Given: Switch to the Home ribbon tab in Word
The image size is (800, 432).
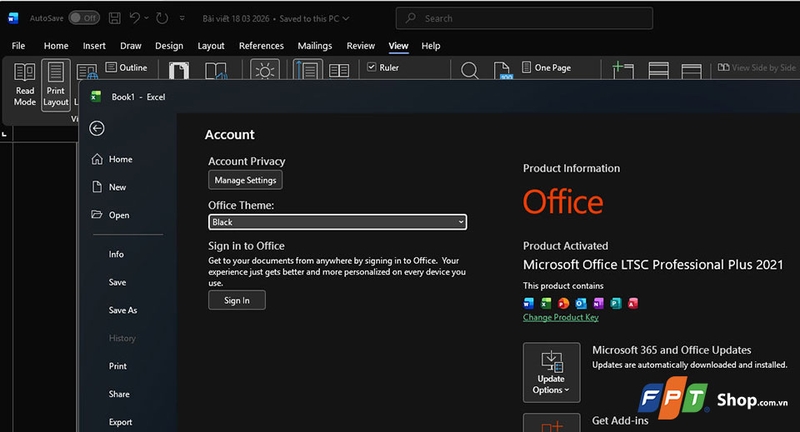Looking at the screenshot, I should click(56, 46).
